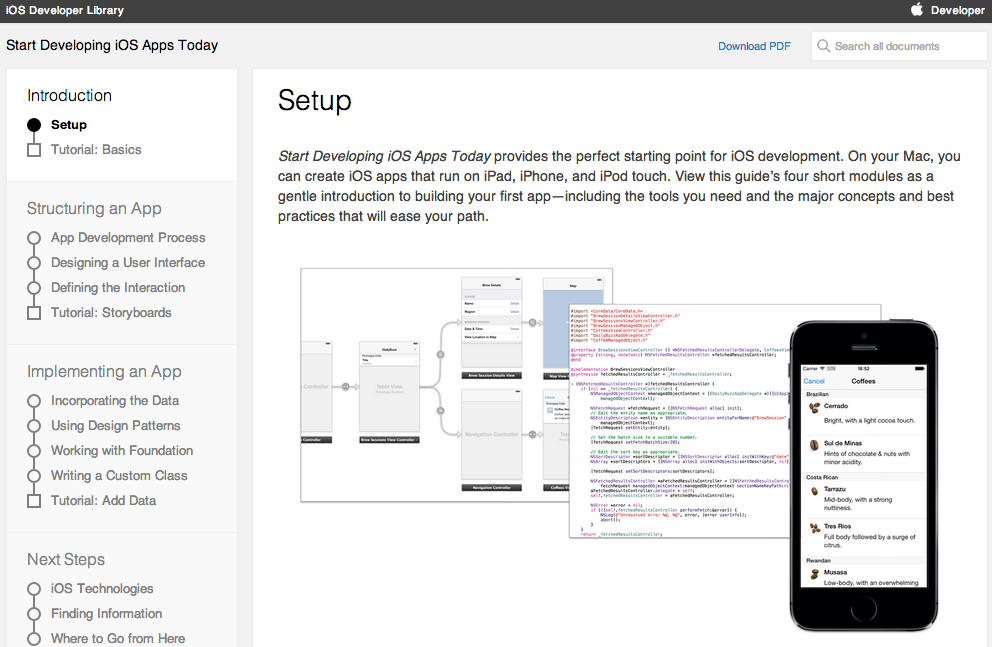992x647 pixels.
Task: Click the square marker beside Tutorial: Storyboards
Action: pyautogui.click(x=34, y=313)
